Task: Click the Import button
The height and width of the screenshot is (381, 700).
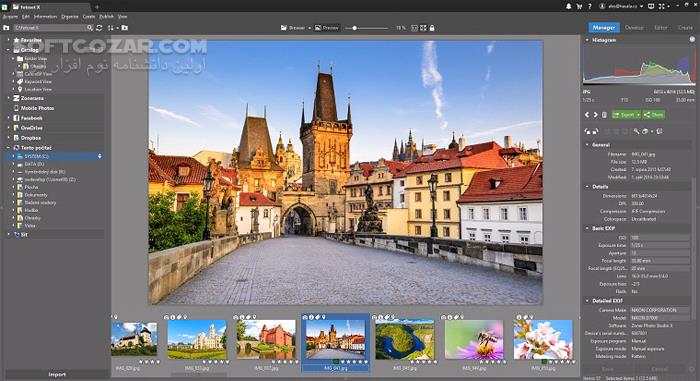Action: 57,374
